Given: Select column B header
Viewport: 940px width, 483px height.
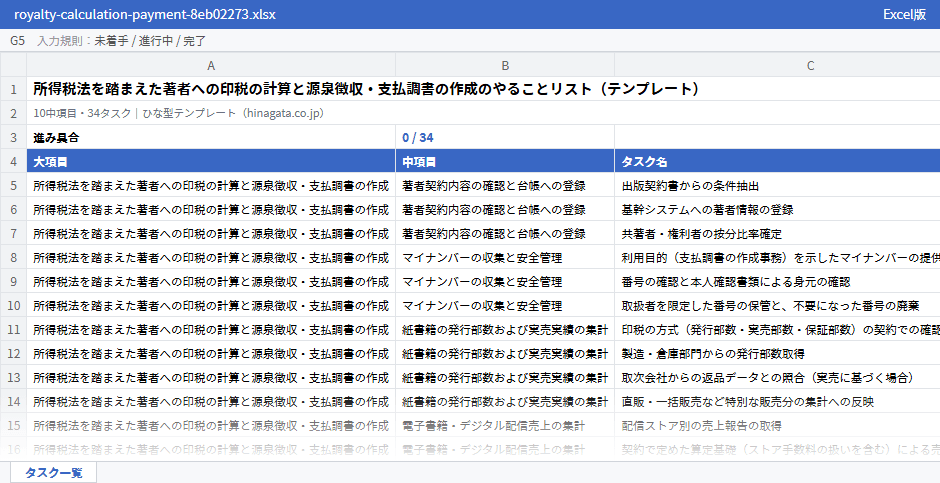Looking at the screenshot, I should pos(505,65).
